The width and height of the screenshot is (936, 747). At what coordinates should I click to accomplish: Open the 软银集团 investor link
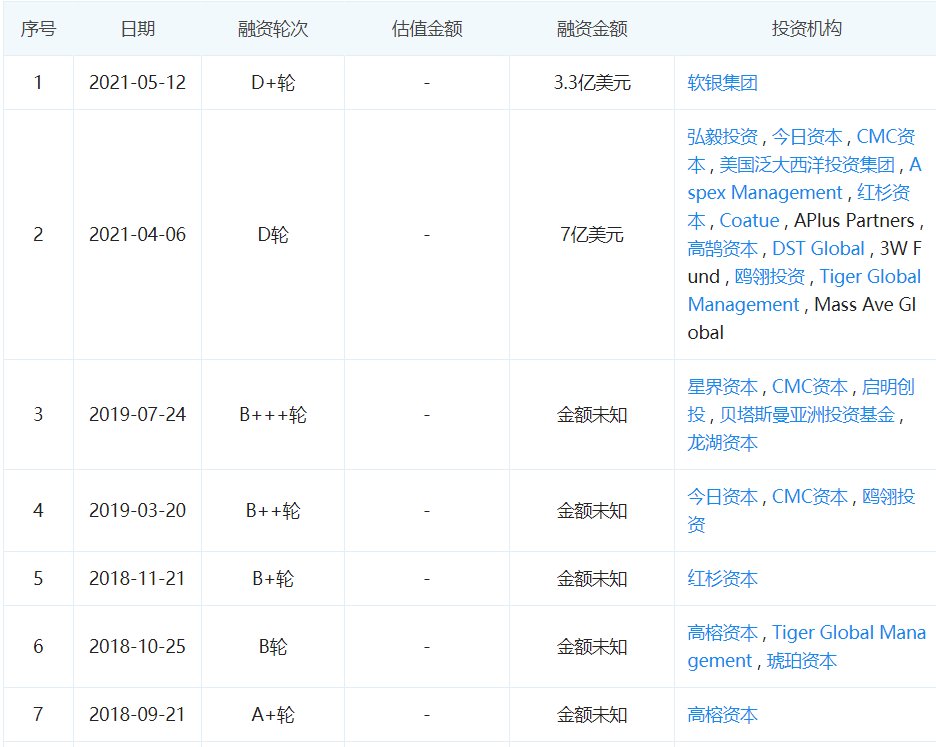722,82
